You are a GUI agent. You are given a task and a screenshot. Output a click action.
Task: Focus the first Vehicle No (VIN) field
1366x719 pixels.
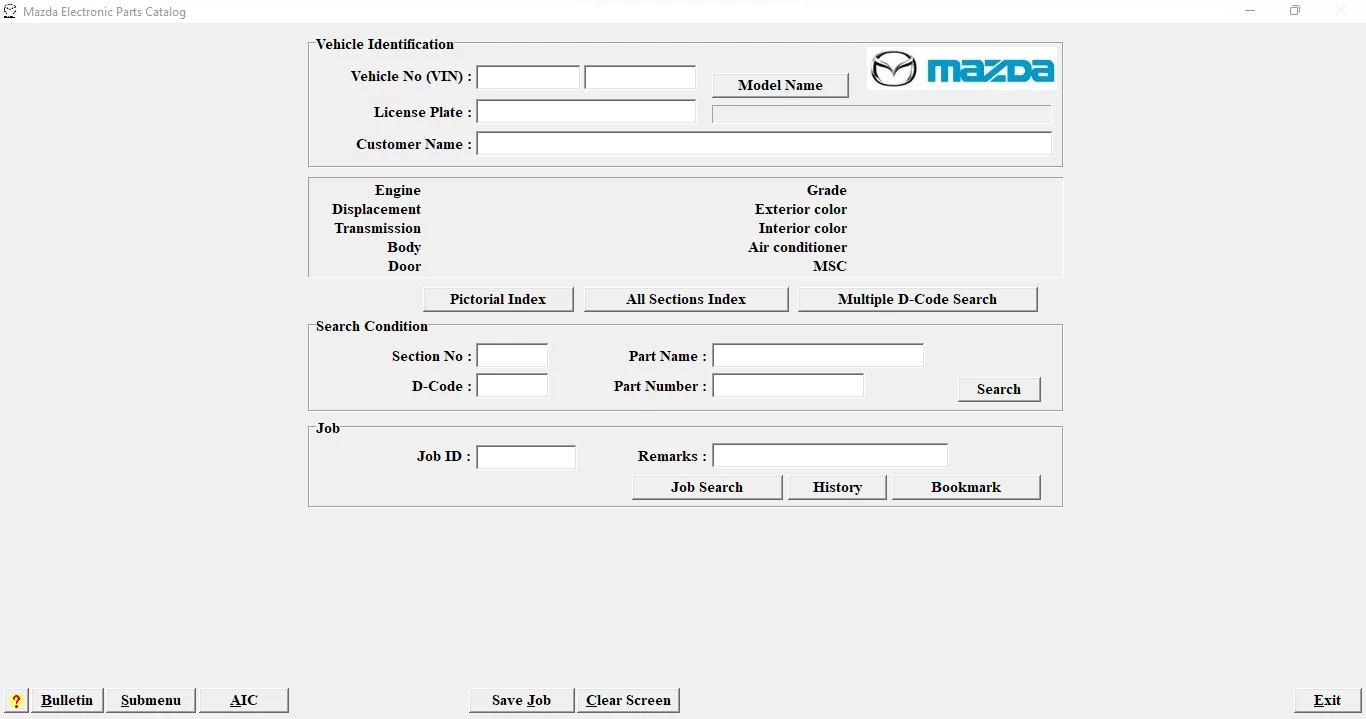click(x=528, y=78)
